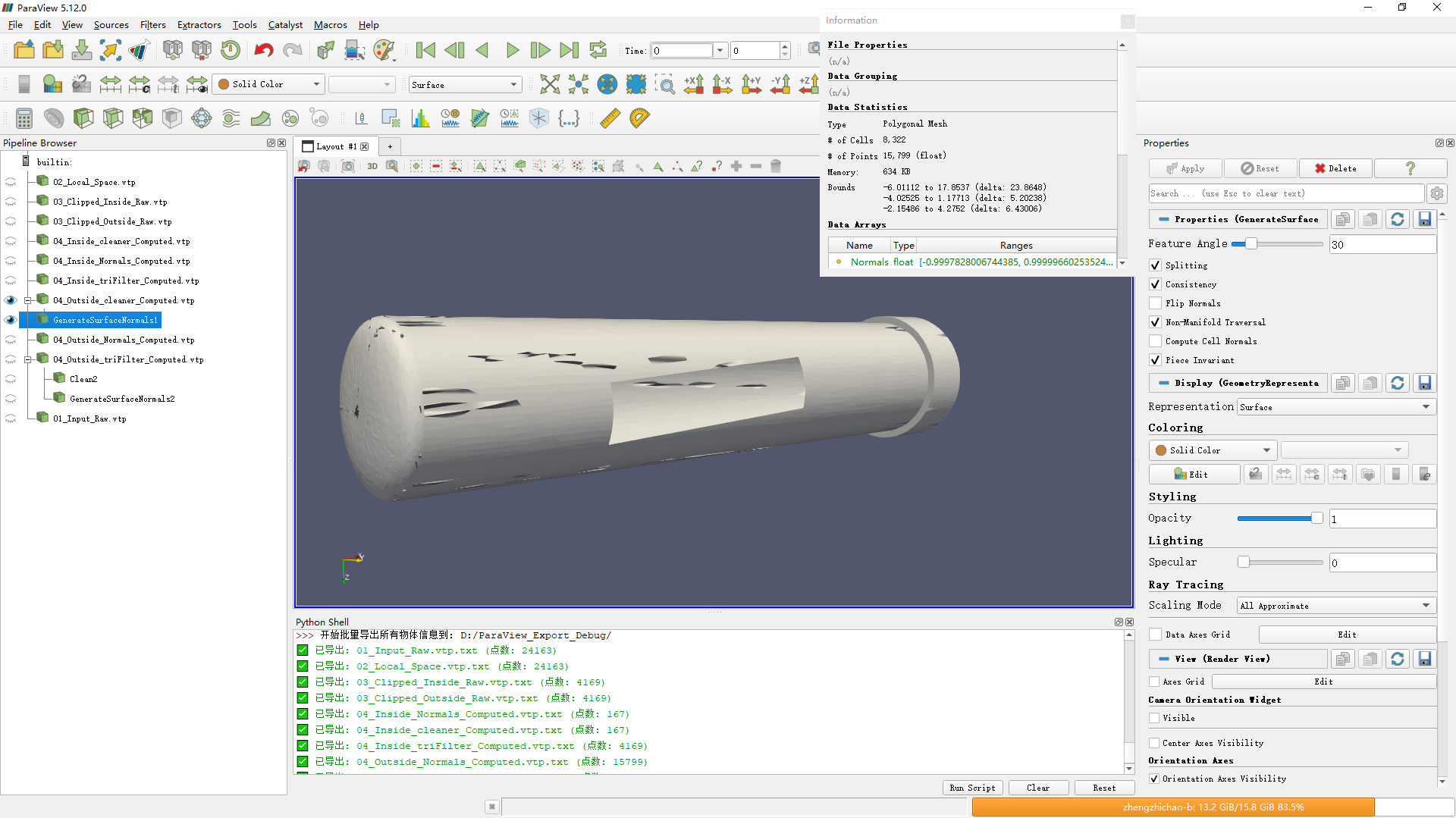Click the Run Script button

[972, 788]
